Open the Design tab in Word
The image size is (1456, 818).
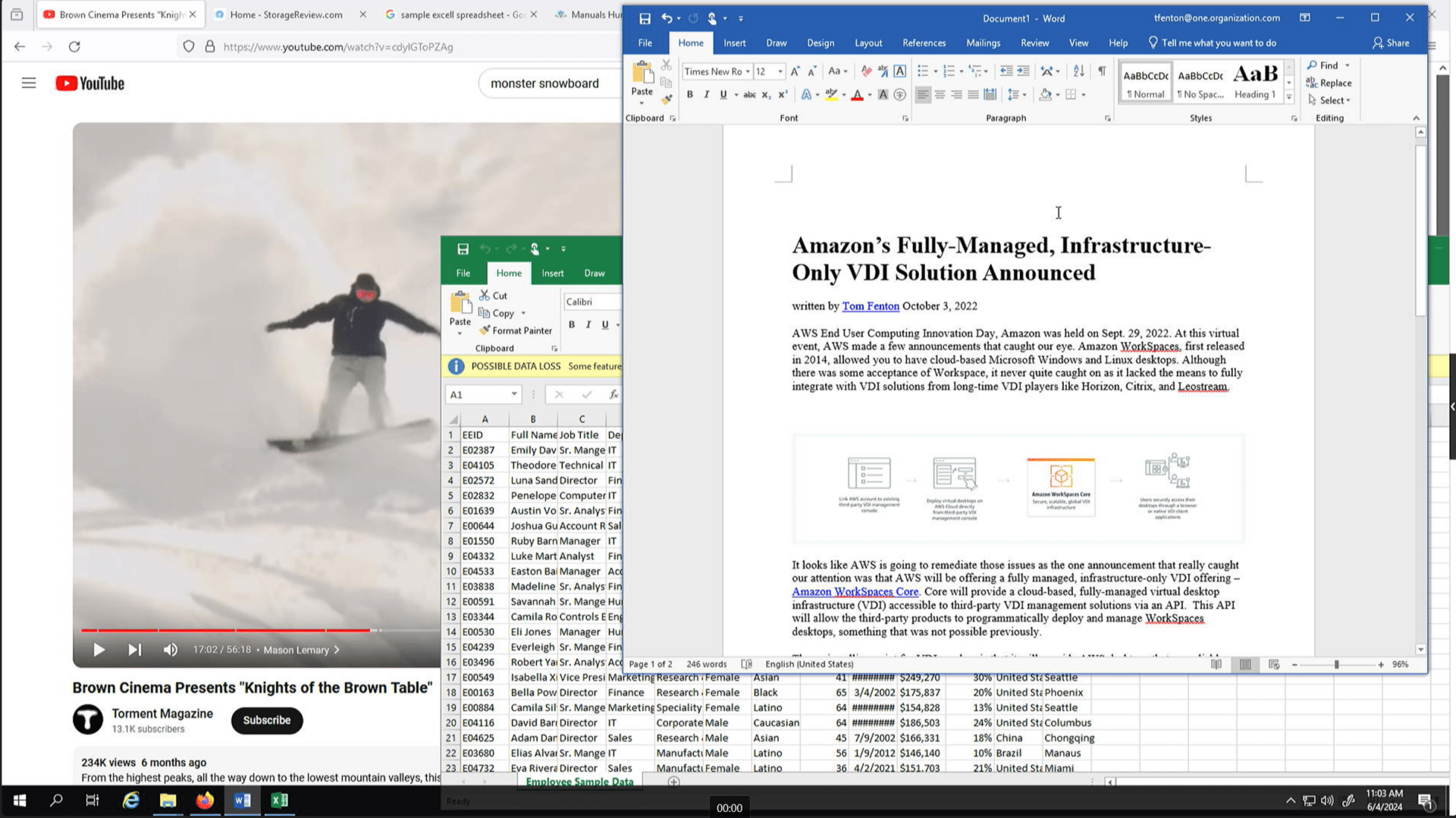[x=821, y=43]
